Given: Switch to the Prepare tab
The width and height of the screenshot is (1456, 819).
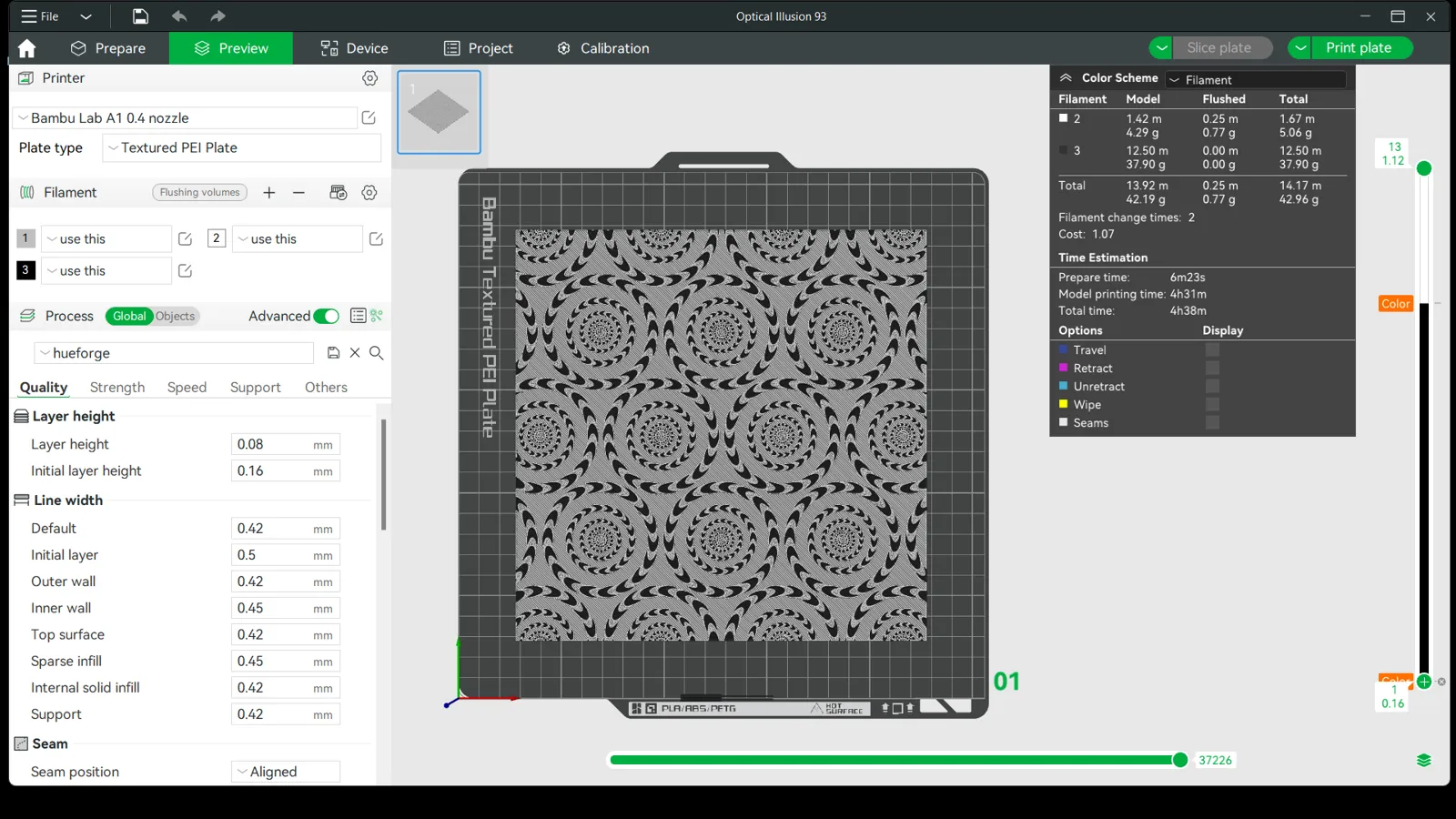Looking at the screenshot, I should (108, 48).
